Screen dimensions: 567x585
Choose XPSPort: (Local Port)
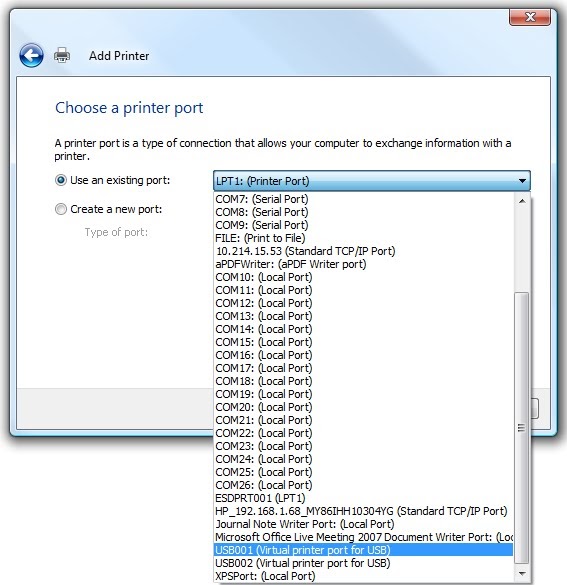tap(364, 576)
